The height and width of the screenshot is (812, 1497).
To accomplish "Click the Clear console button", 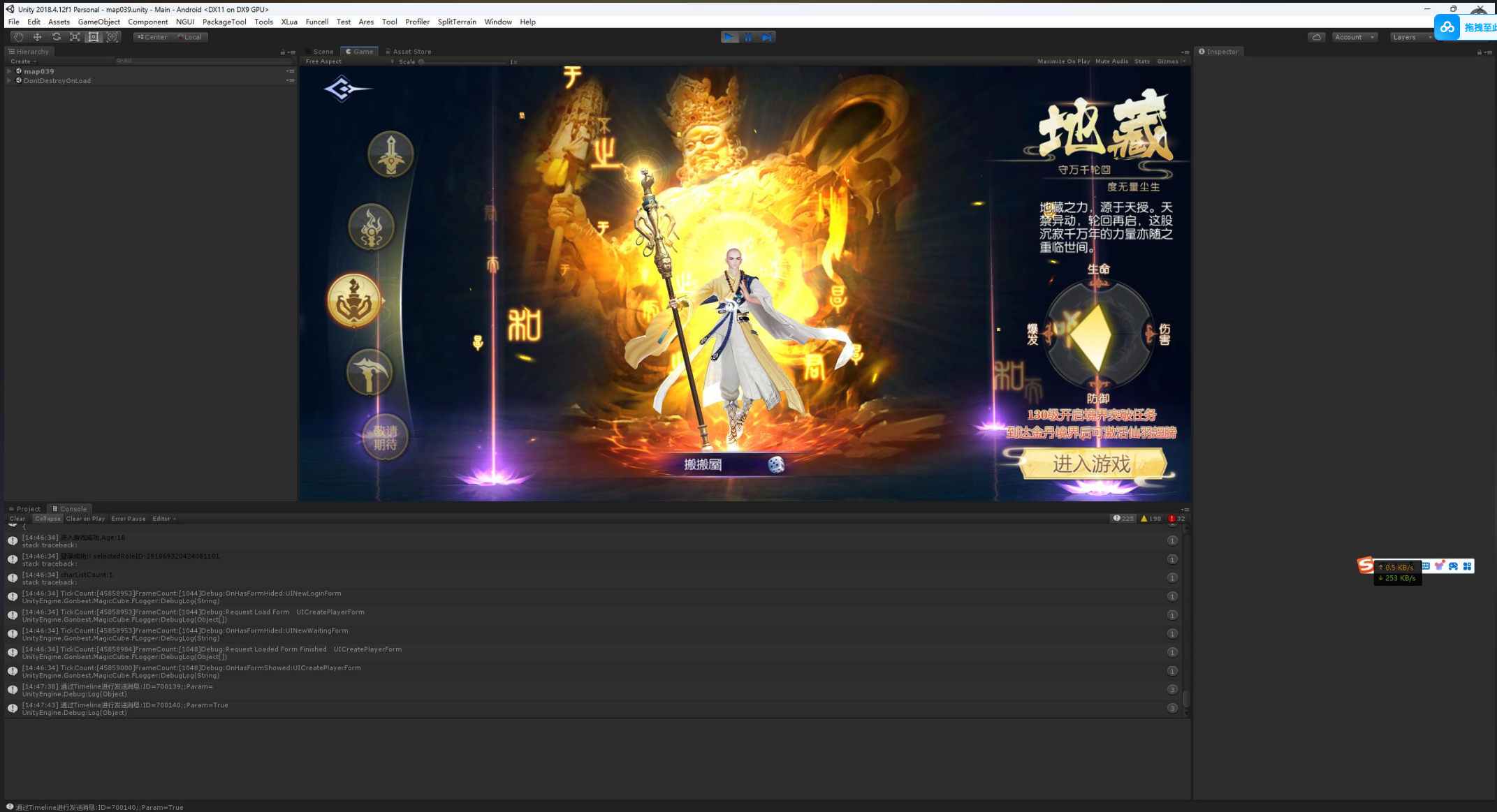I will (x=17, y=519).
